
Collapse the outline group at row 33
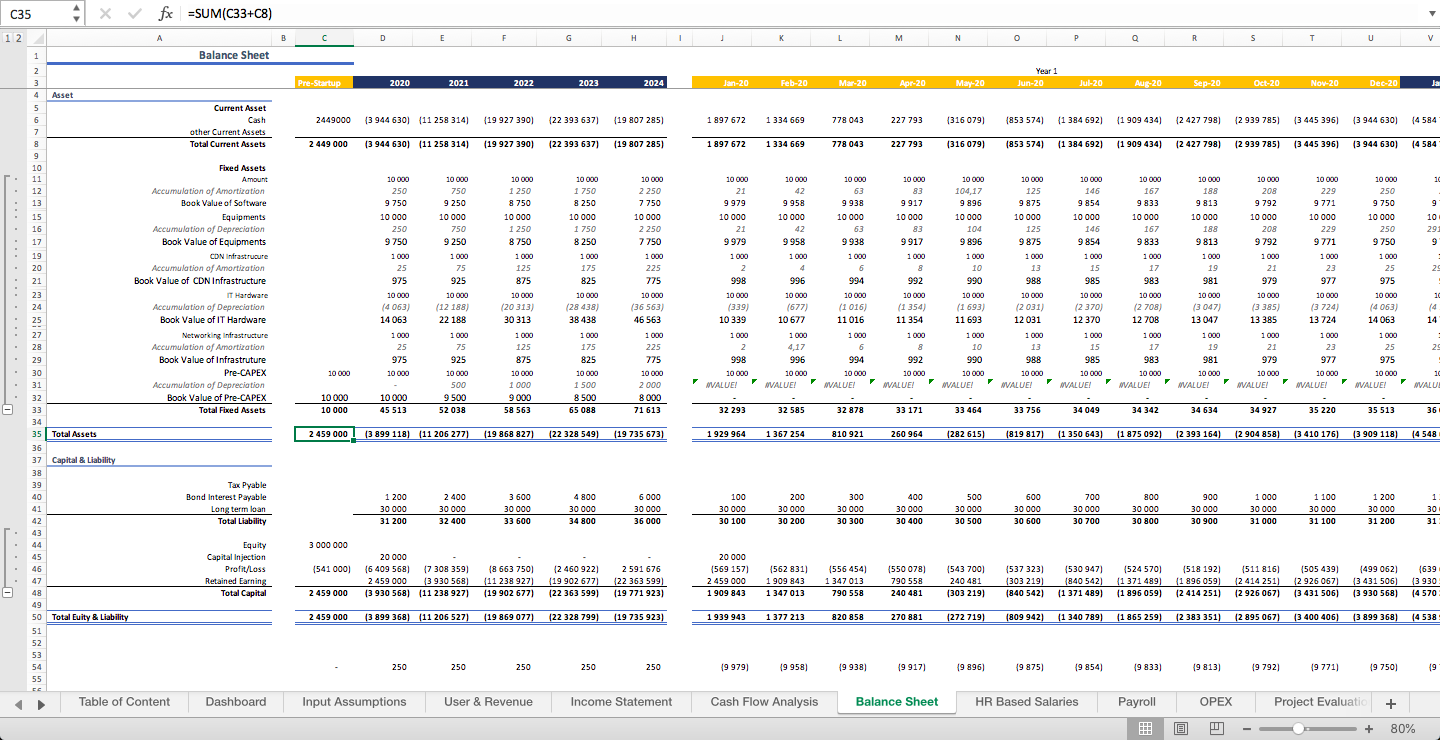[8, 410]
